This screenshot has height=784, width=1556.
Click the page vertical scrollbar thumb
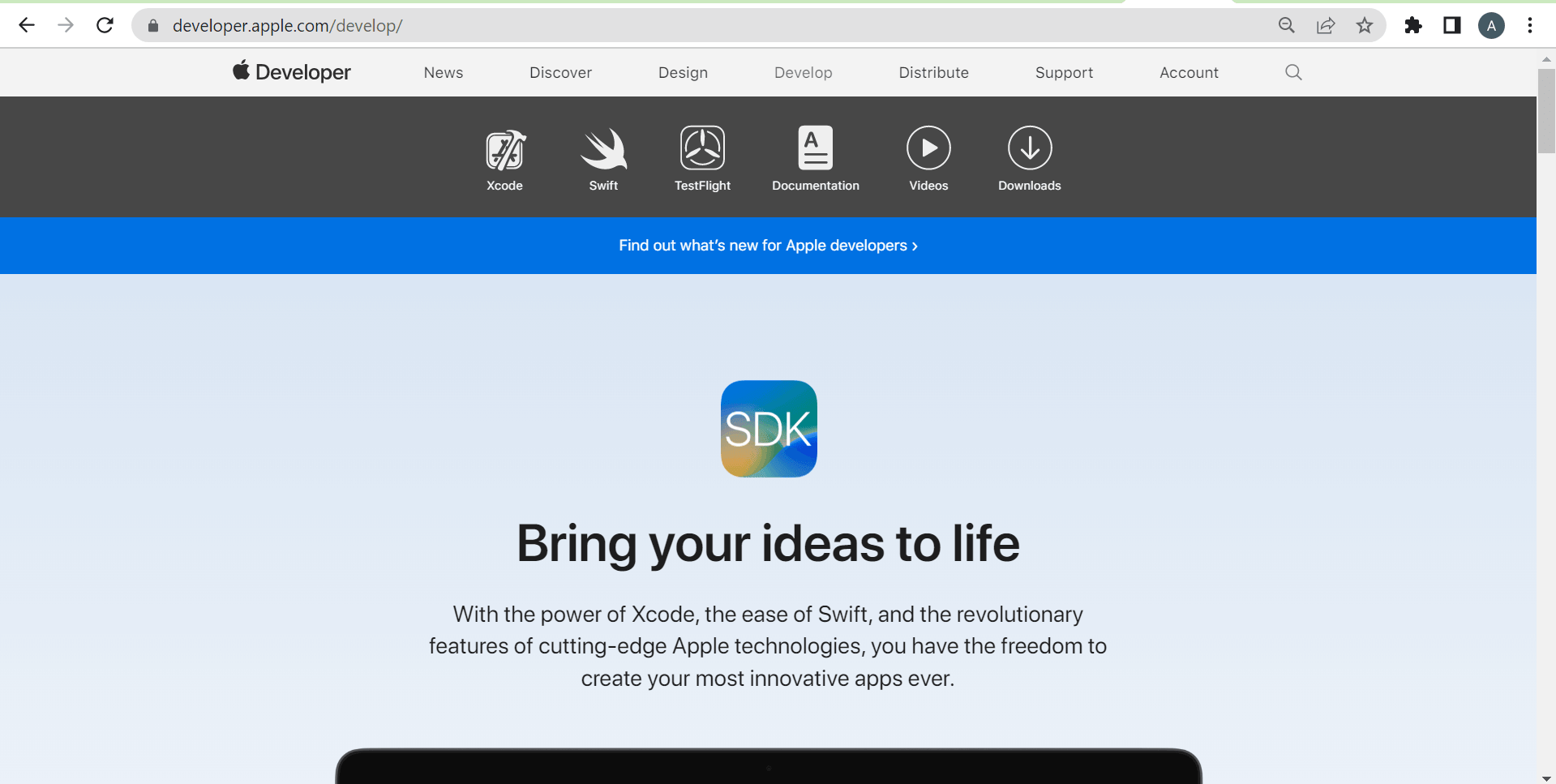pyautogui.click(x=1546, y=111)
